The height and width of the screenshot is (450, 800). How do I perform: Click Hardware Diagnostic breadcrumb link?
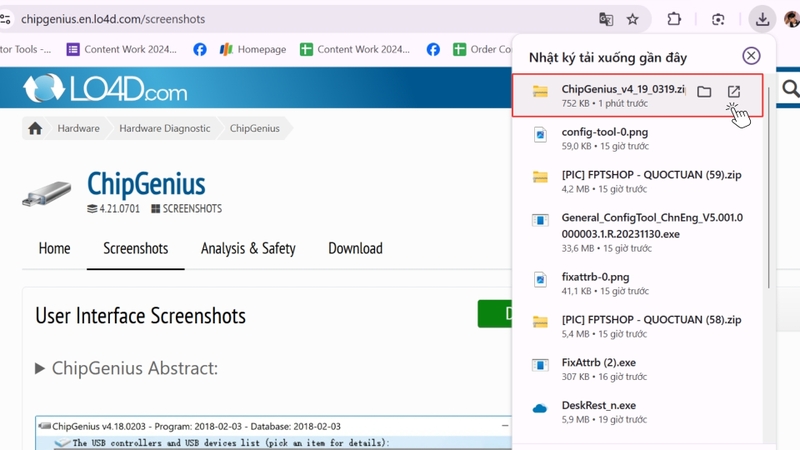point(165,128)
